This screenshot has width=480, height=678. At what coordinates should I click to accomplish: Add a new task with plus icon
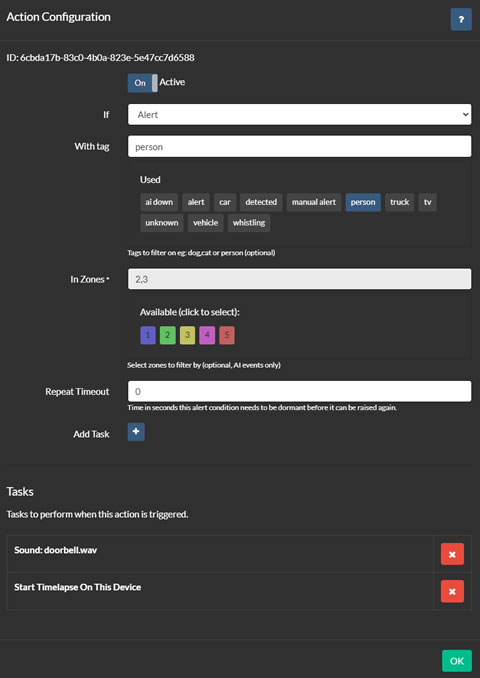pos(136,432)
